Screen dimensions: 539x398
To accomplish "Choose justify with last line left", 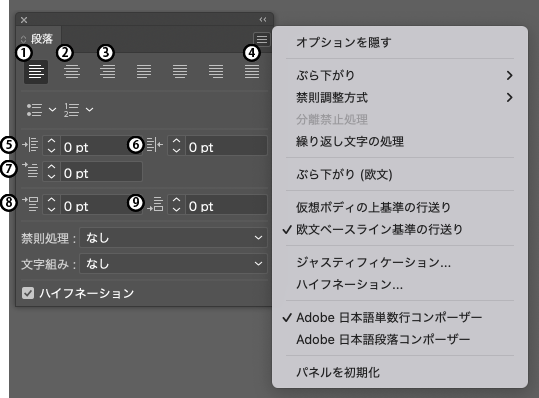I will tap(144, 71).
